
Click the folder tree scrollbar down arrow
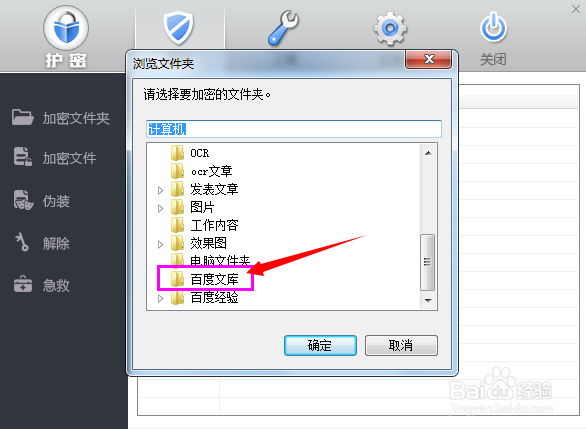click(x=428, y=300)
